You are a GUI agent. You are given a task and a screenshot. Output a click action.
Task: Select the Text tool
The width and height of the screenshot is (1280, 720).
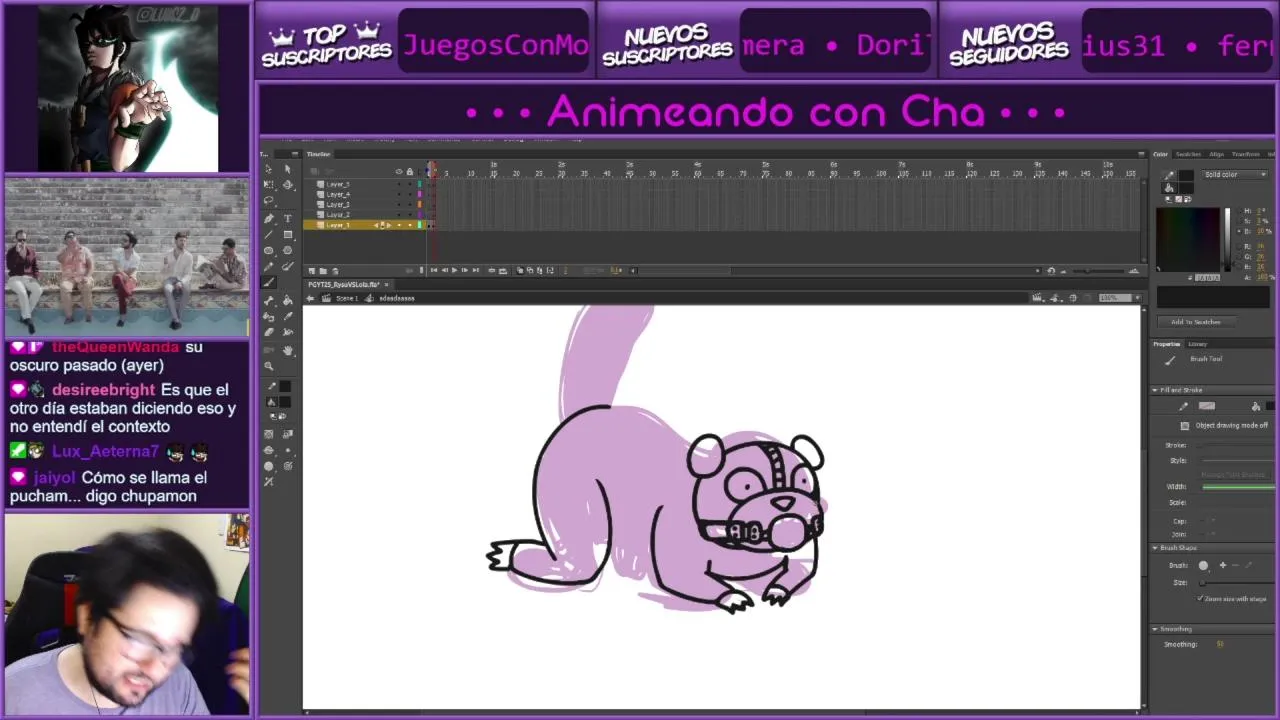click(x=288, y=219)
